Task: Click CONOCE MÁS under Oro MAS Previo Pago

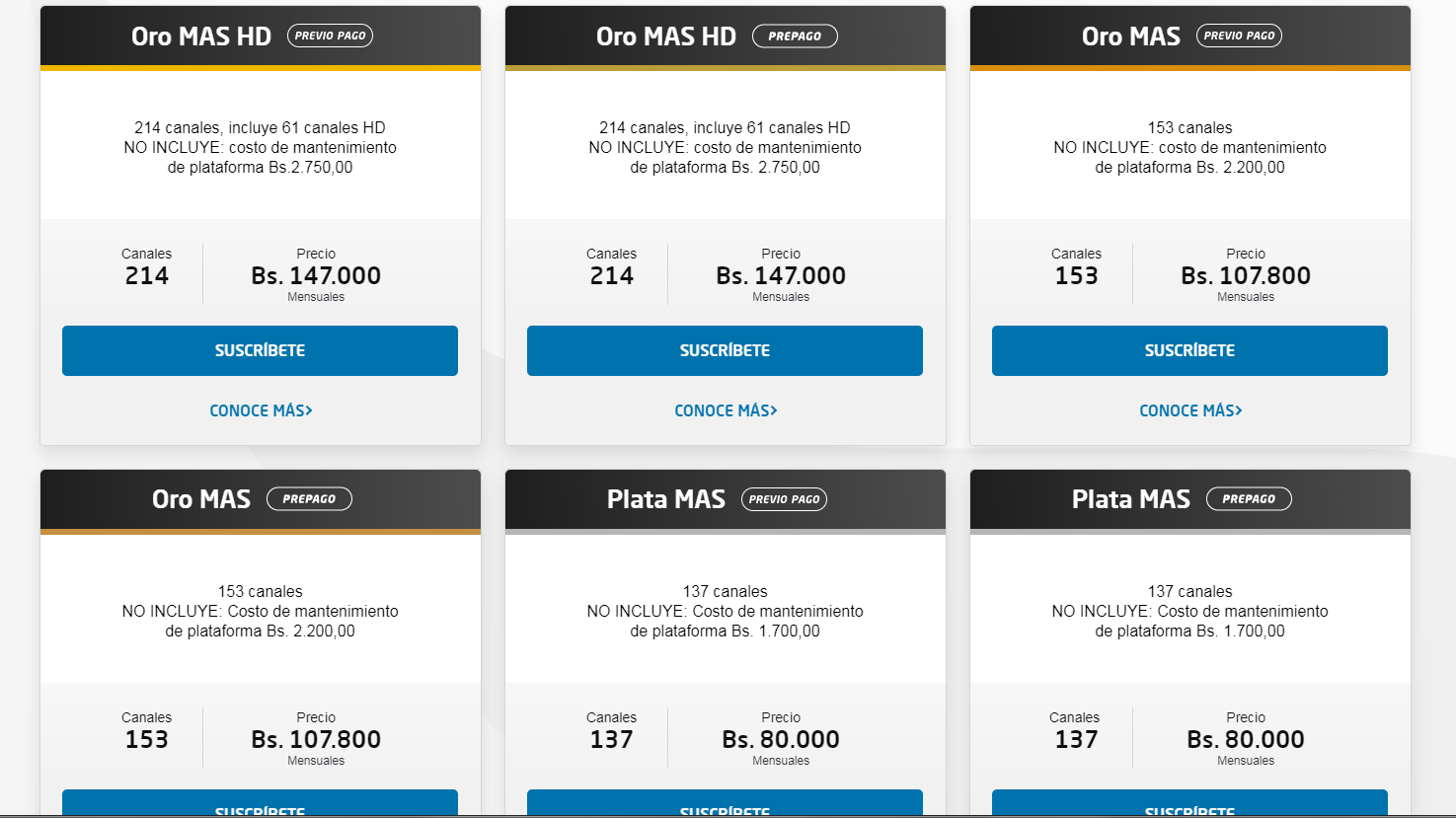Action: pos(1190,410)
